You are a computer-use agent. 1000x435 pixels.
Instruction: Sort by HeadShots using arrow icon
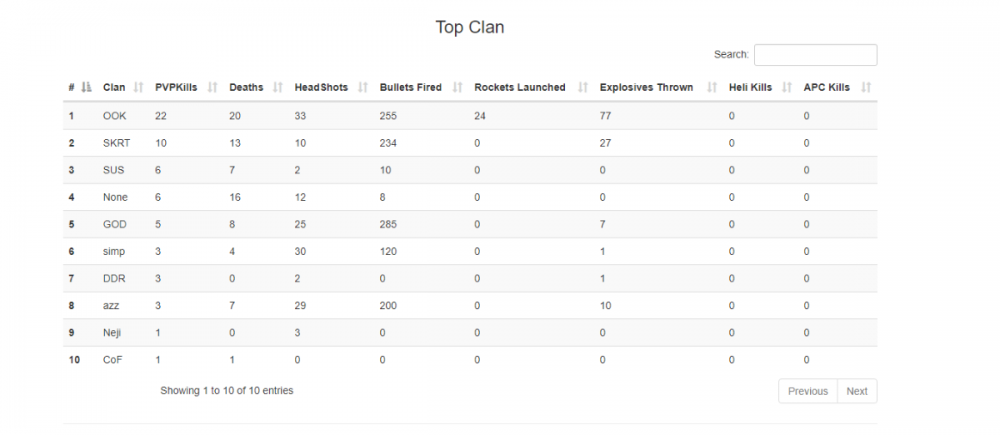click(362, 88)
